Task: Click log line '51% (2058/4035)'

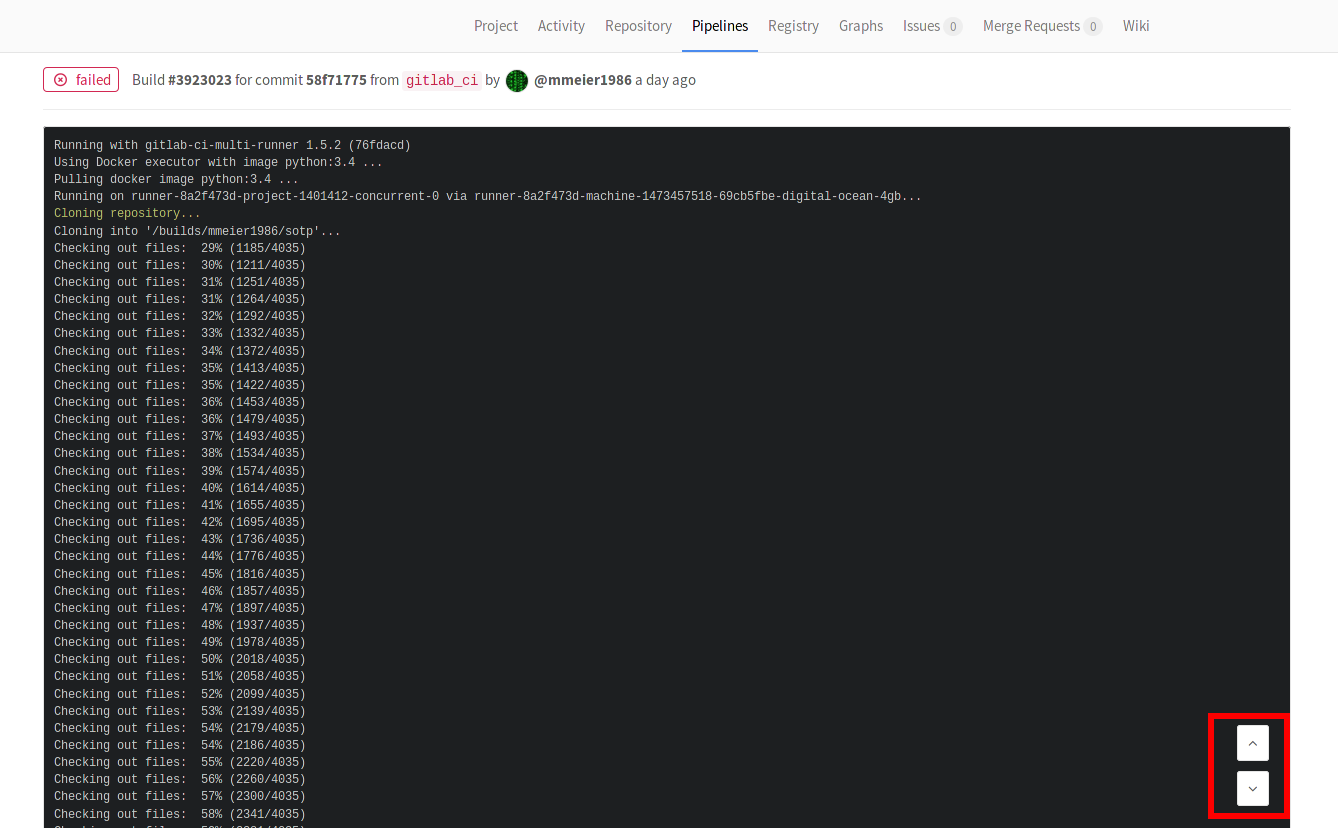Action: [180, 676]
